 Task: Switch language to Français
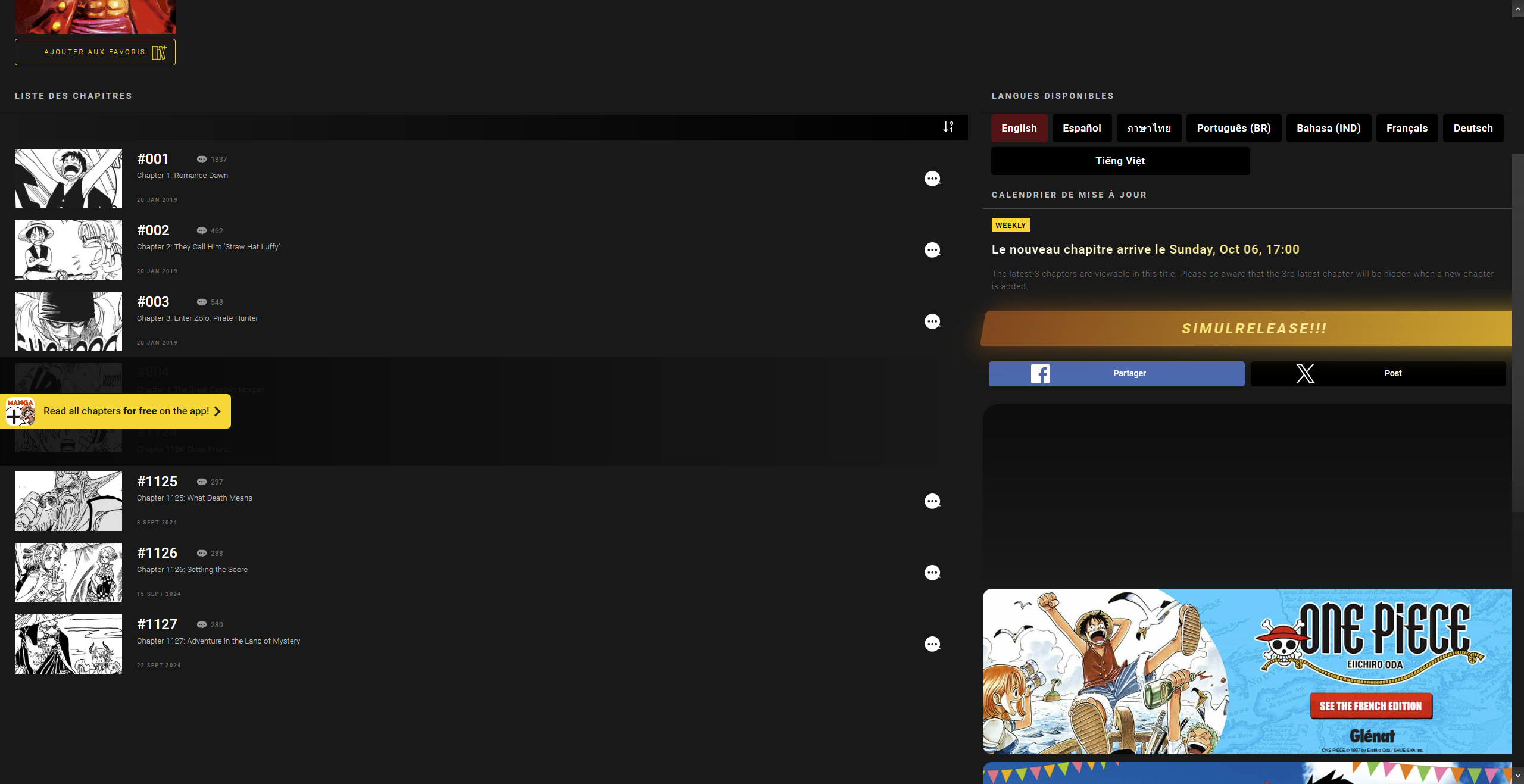[x=1407, y=128]
